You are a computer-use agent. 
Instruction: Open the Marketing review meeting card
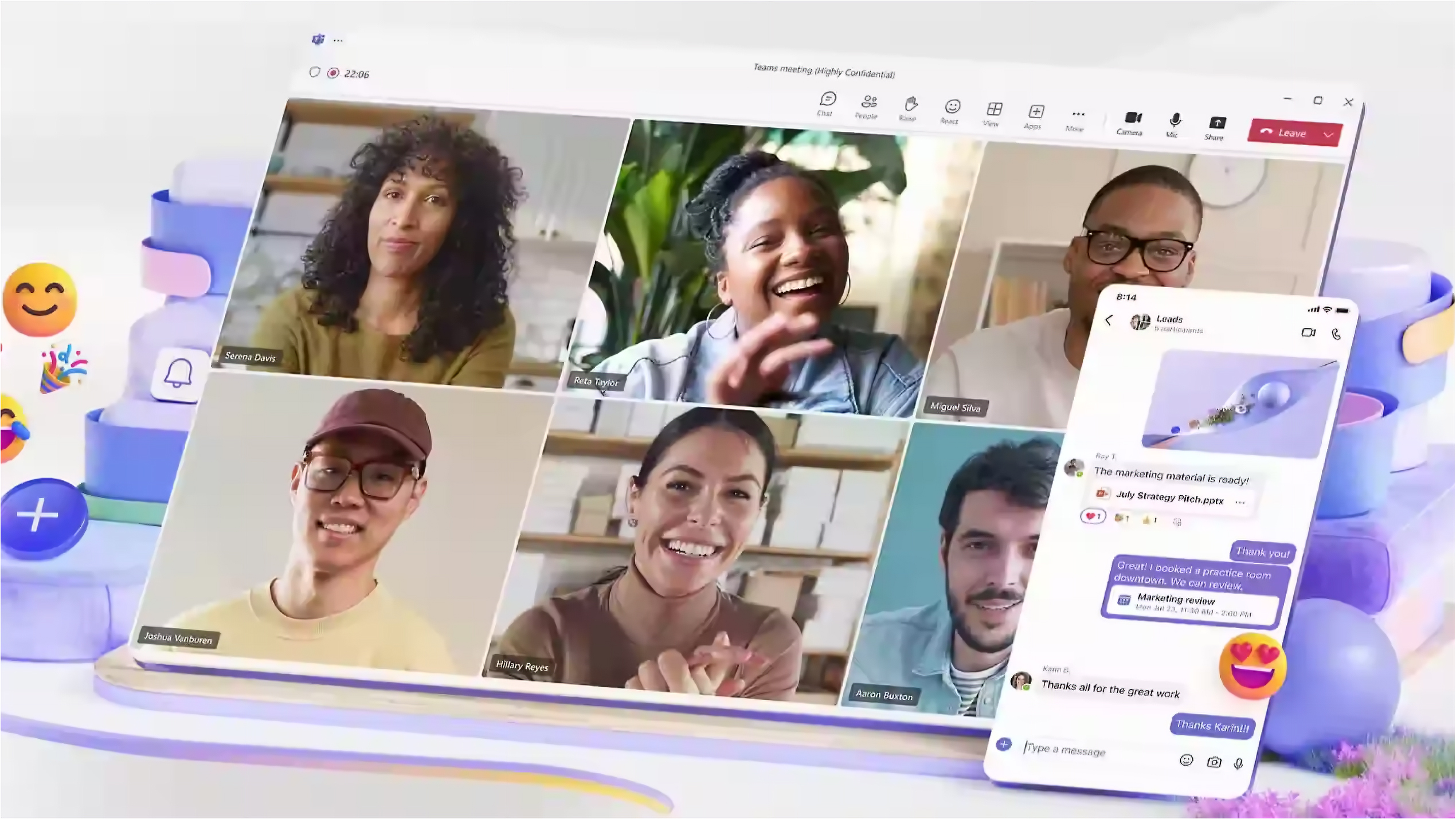tap(1192, 605)
